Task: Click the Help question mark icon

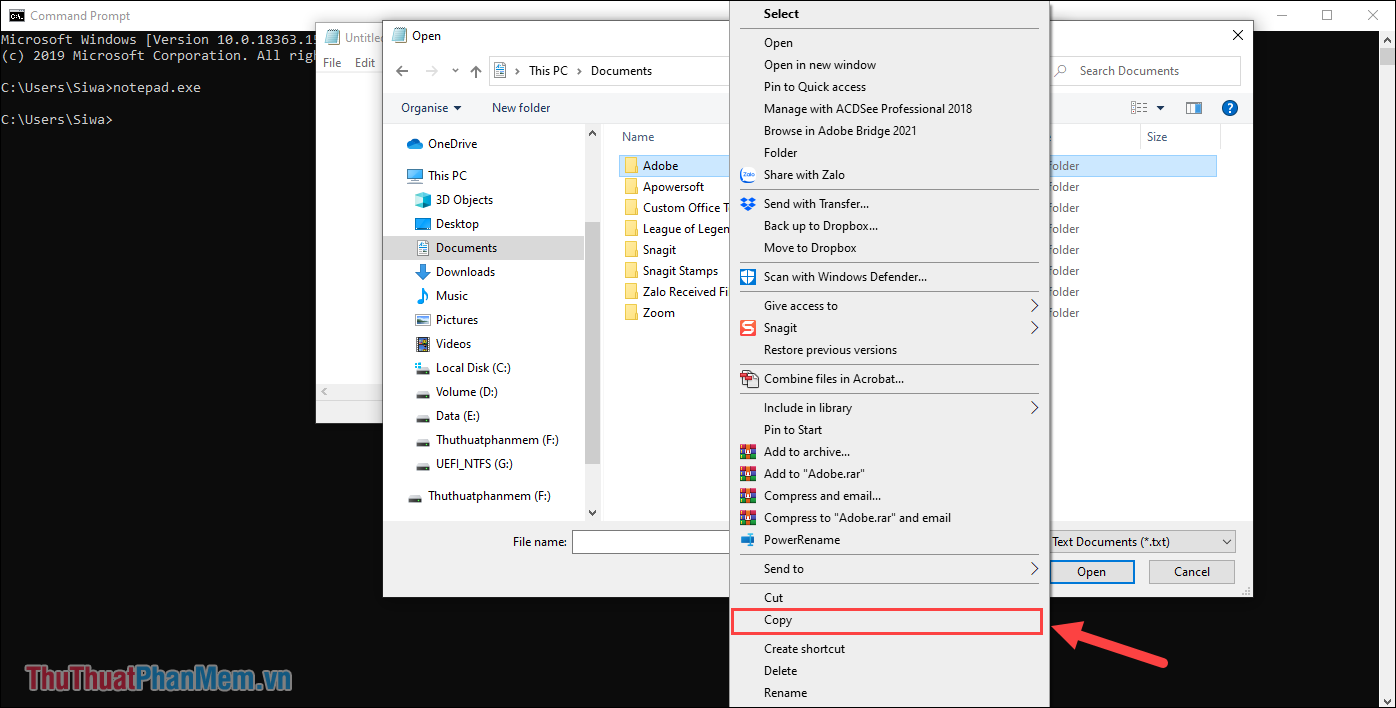Action: click(1229, 107)
